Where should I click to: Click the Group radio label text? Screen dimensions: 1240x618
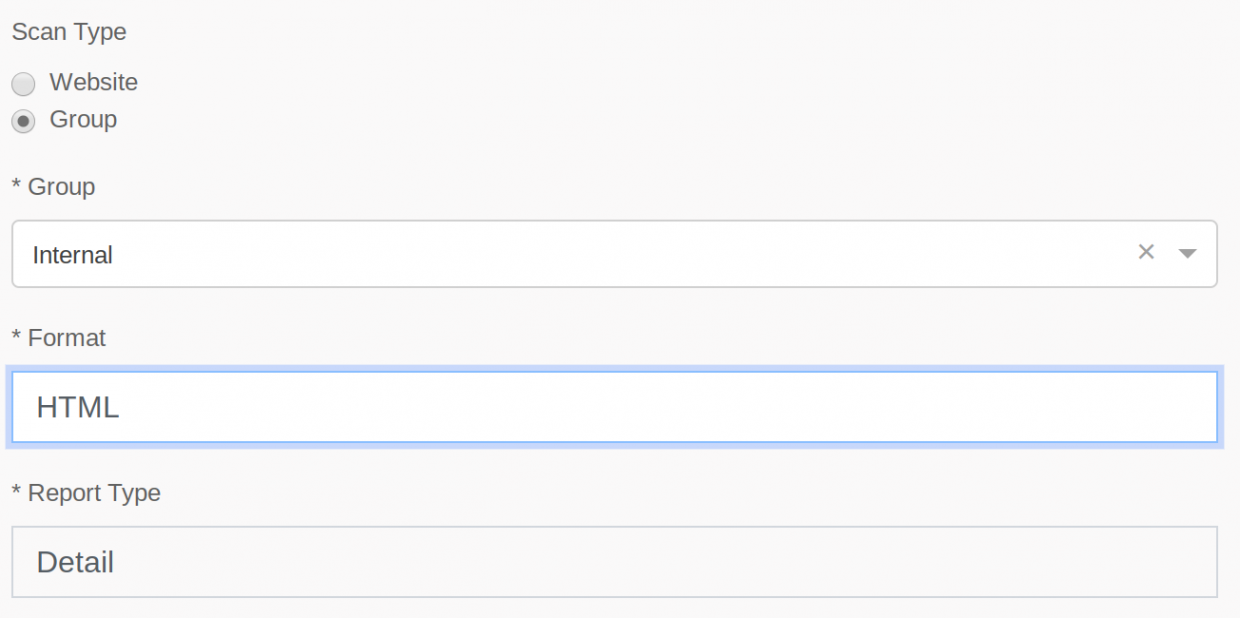point(83,120)
